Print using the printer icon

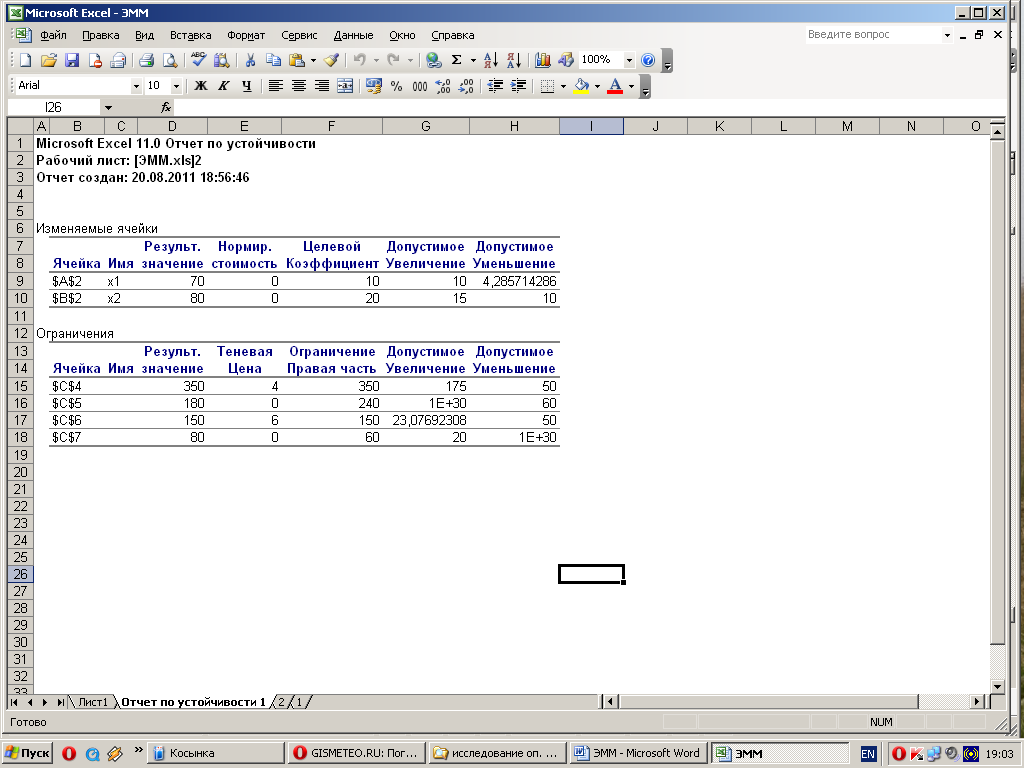(146, 60)
